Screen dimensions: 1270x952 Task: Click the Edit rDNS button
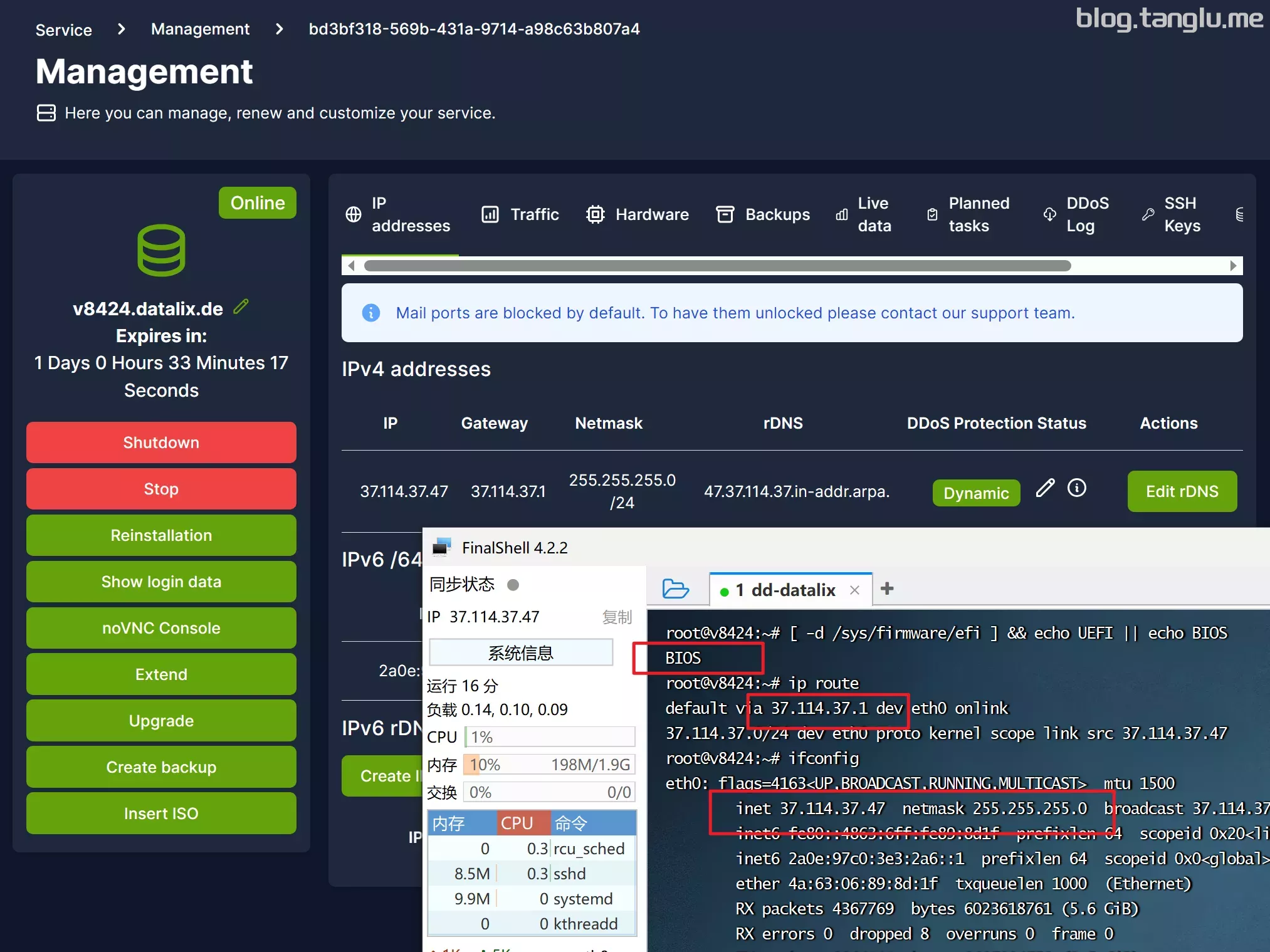(x=1182, y=491)
